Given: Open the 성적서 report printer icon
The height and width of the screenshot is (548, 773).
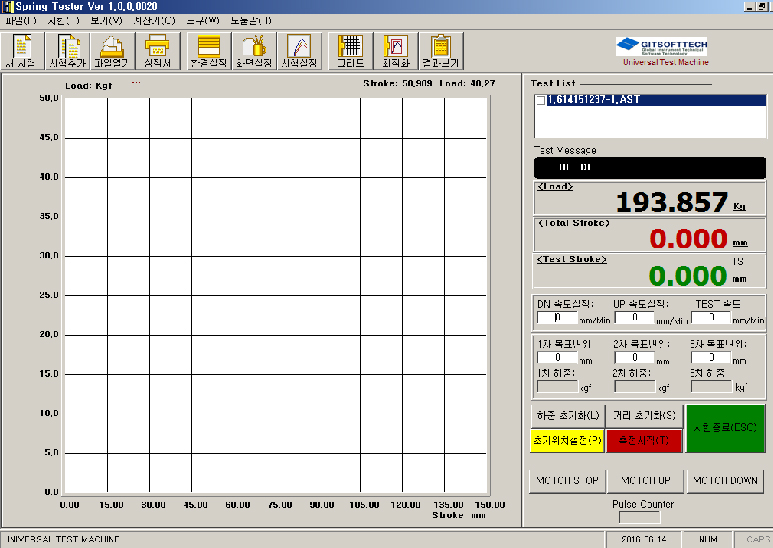Looking at the screenshot, I should click(158, 51).
